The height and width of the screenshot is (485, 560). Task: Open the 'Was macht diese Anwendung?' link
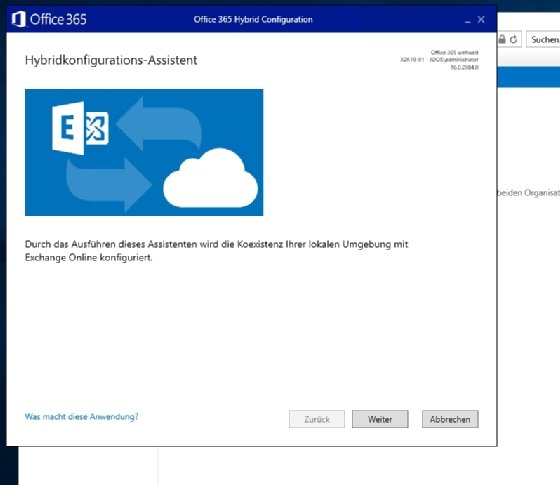[81, 416]
